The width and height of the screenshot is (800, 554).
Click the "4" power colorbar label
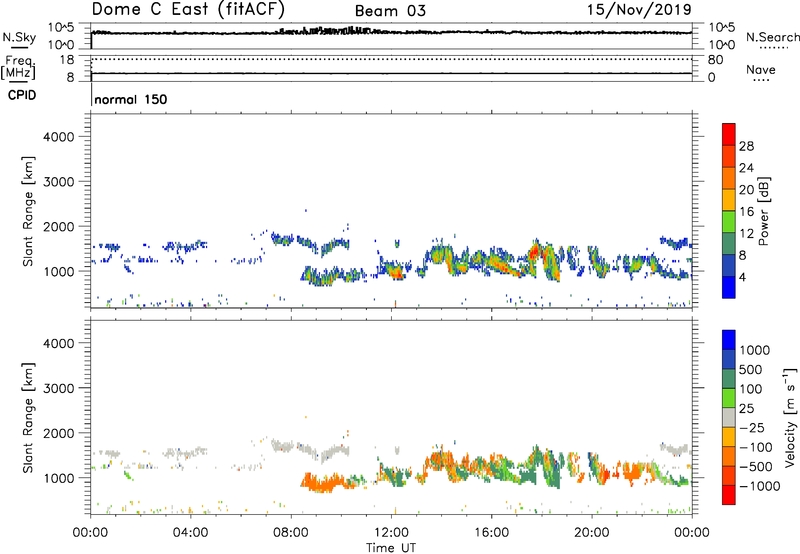click(x=743, y=278)
